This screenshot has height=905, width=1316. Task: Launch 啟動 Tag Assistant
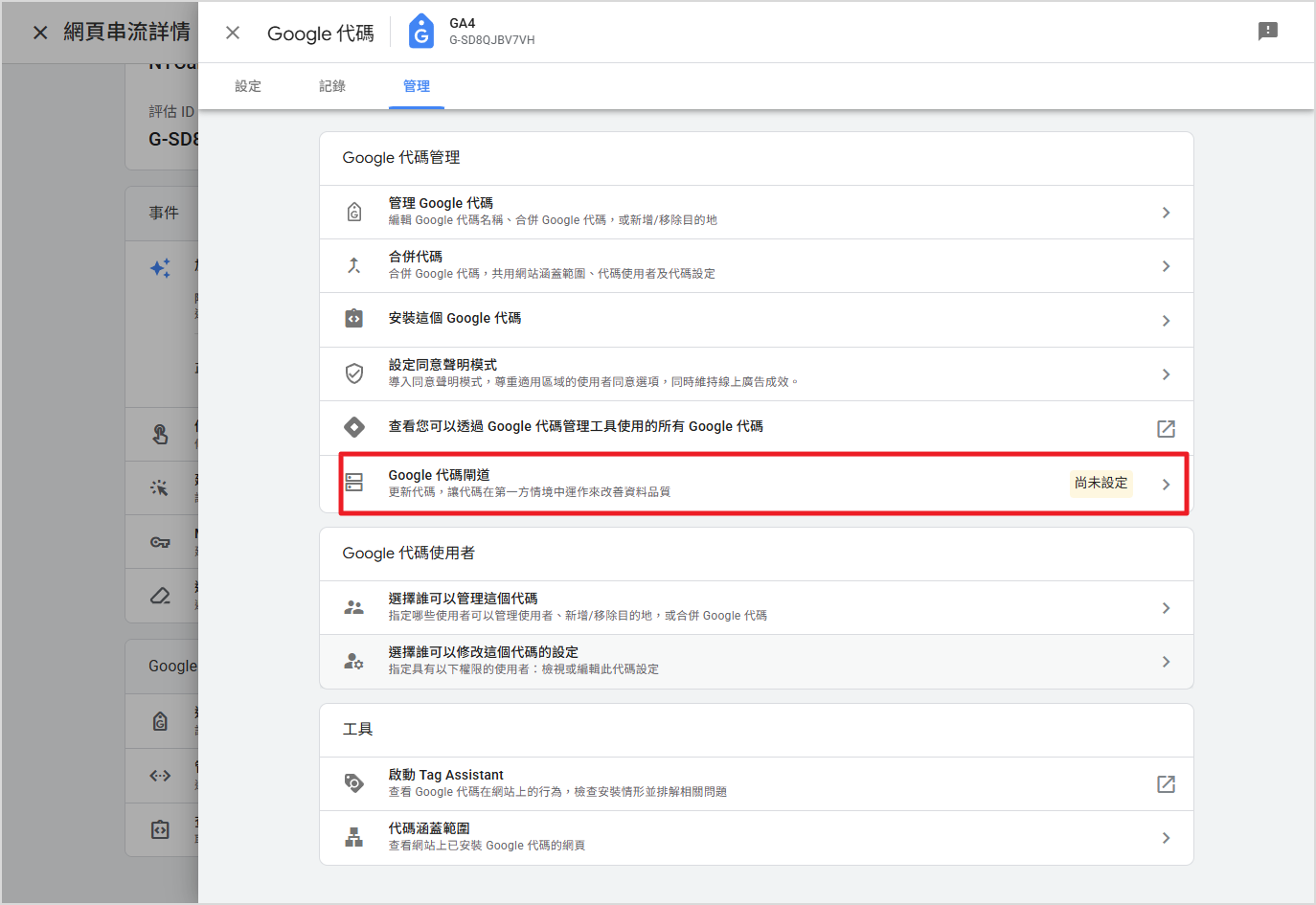757,784
